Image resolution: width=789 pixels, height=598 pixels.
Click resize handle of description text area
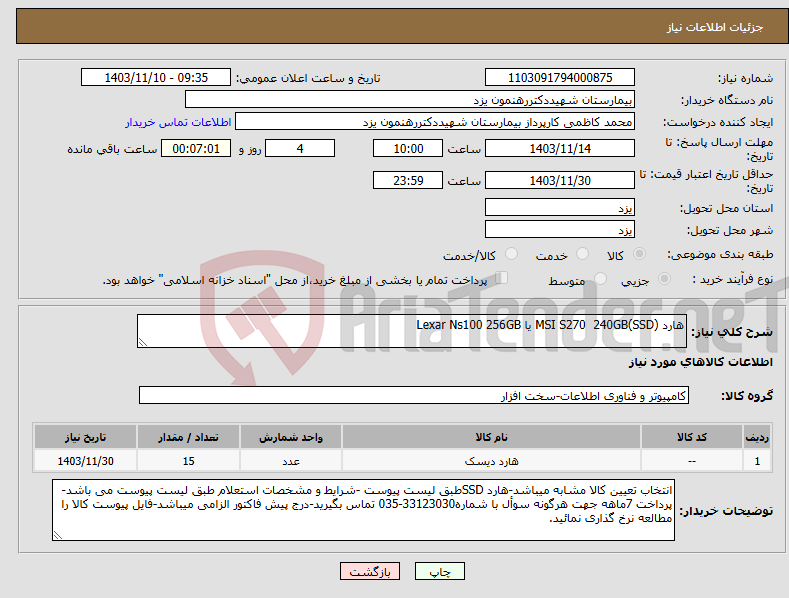(143, 342)
